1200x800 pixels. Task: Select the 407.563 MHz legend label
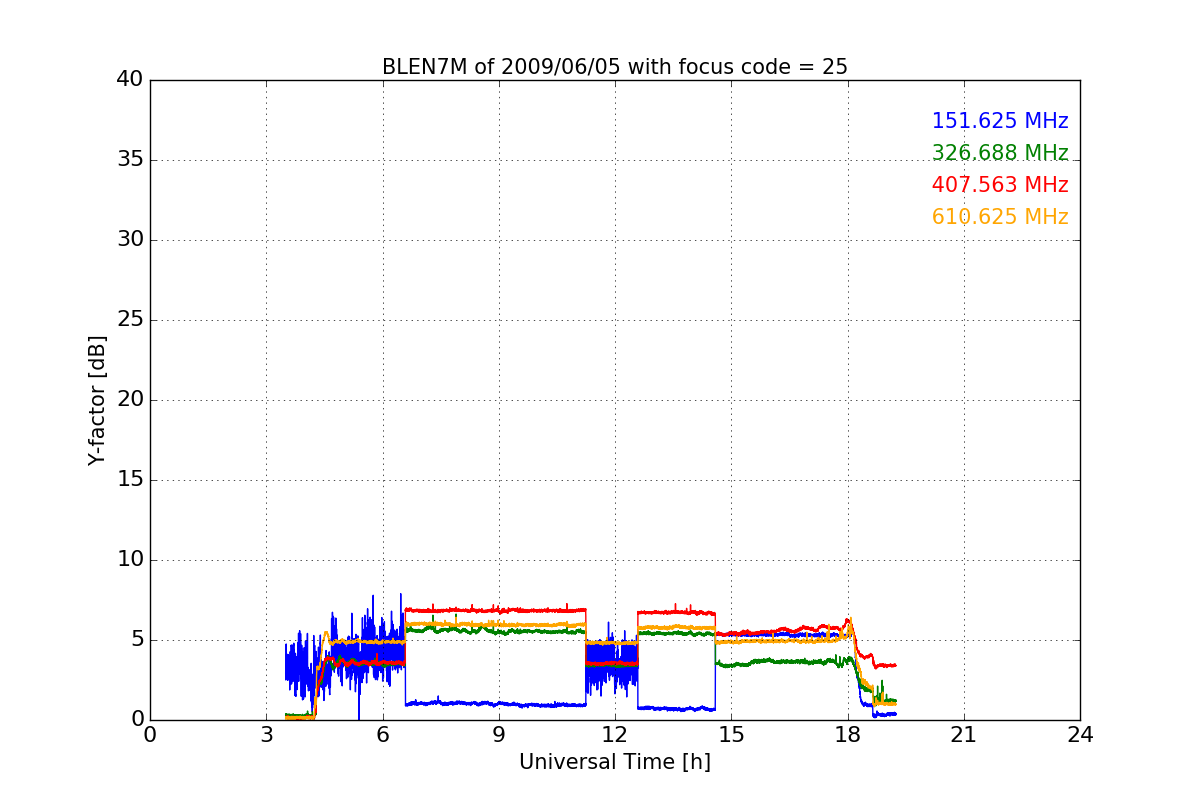click(1000, 185)
